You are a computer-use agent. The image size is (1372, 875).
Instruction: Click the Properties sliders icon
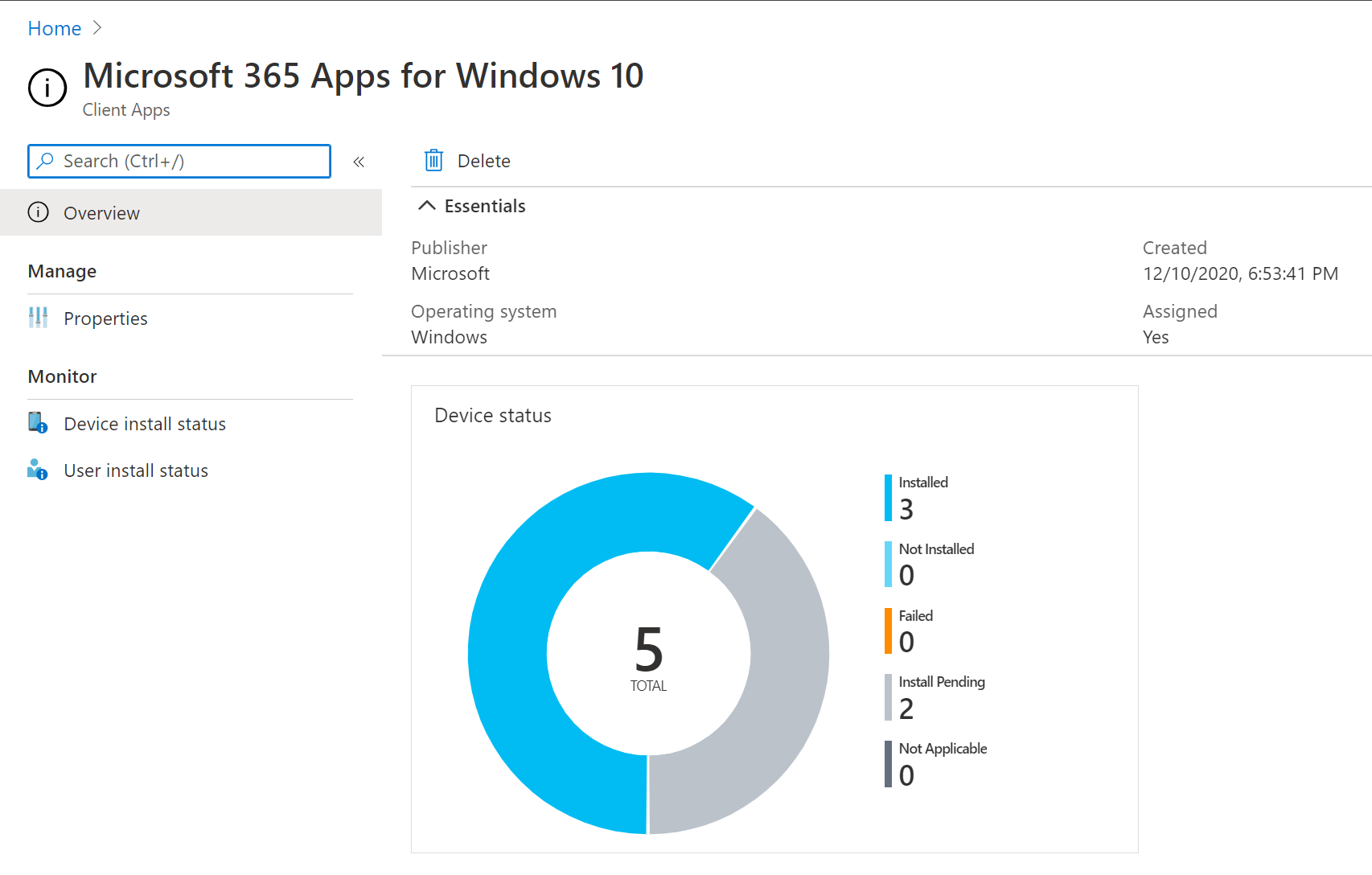coord(38,318)
